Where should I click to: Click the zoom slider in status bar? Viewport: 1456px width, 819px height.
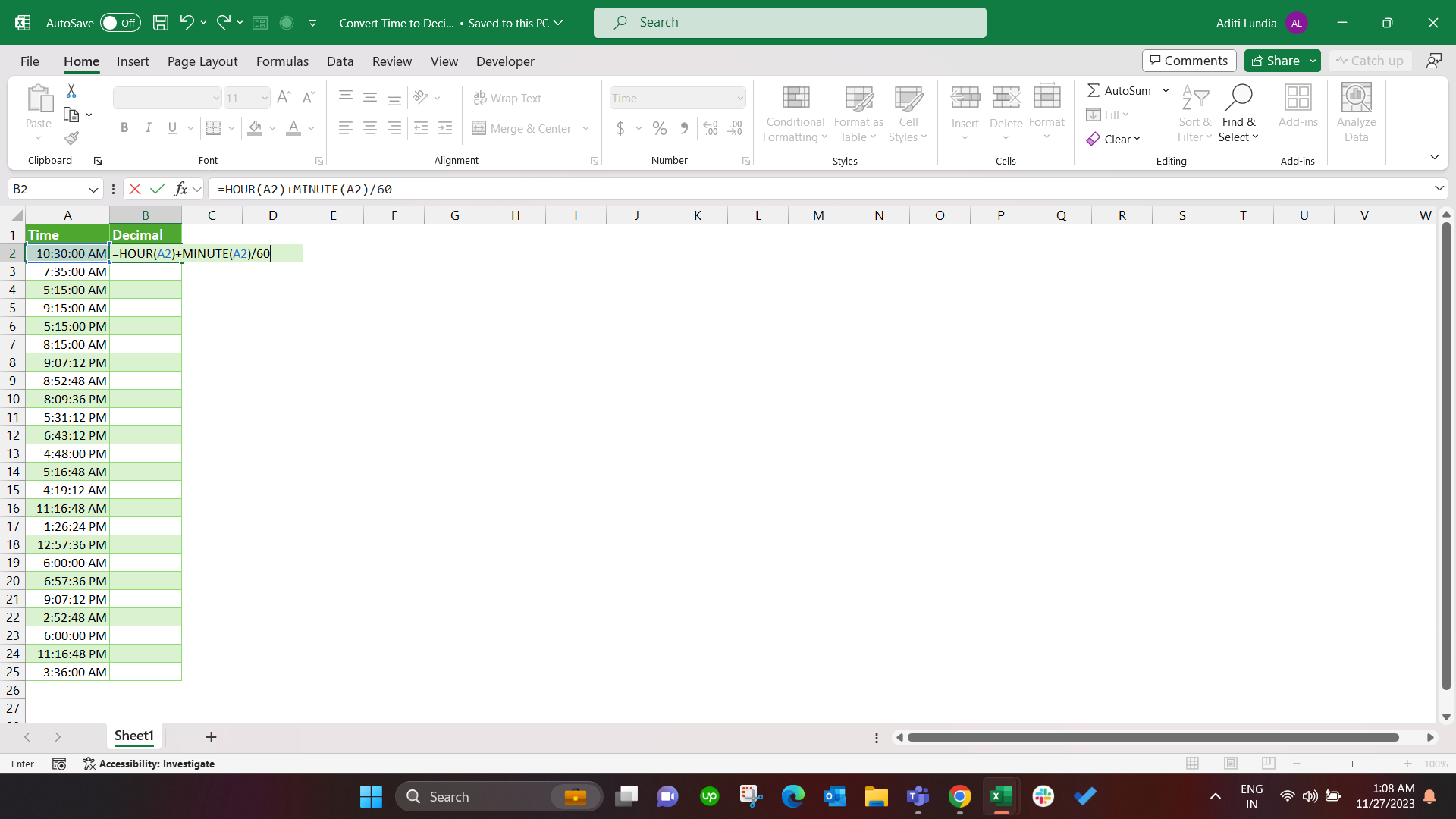(x=1352, y=764)
